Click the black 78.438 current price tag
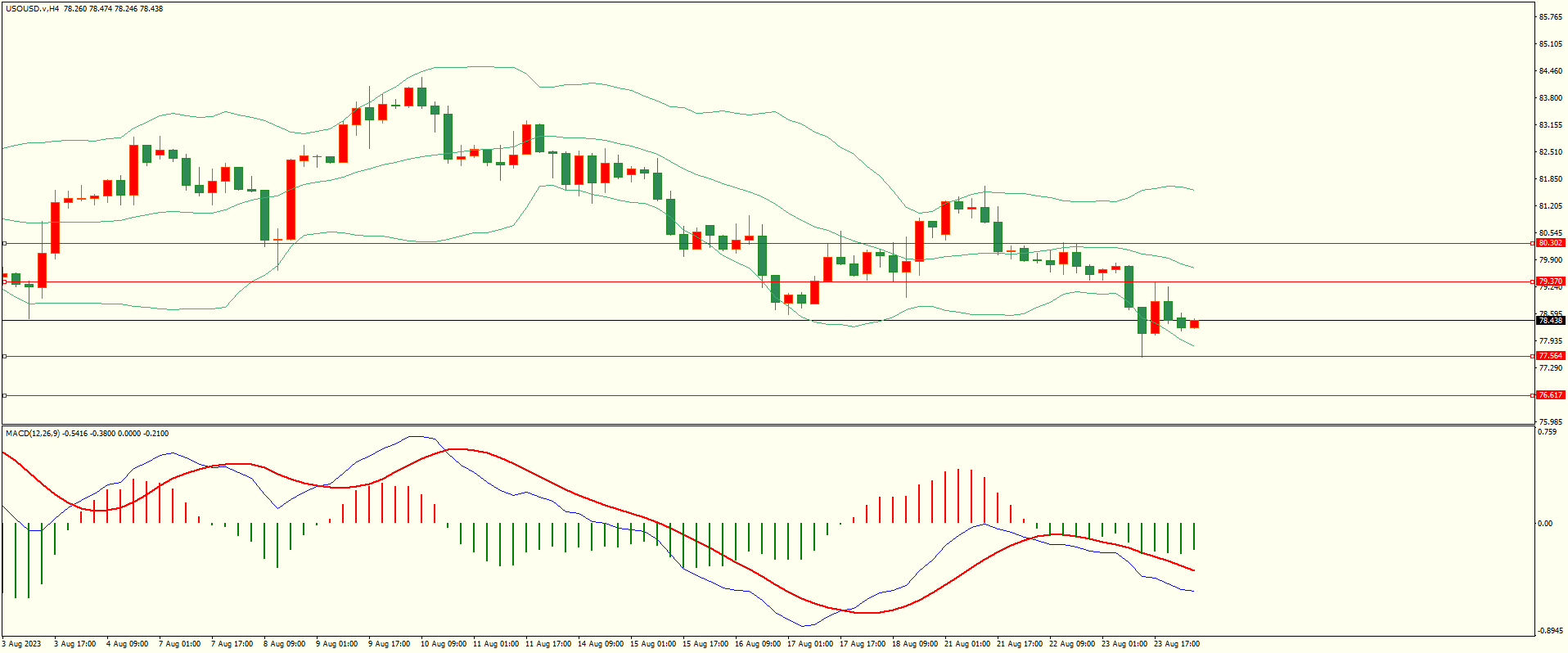 tap(1550, 321)
